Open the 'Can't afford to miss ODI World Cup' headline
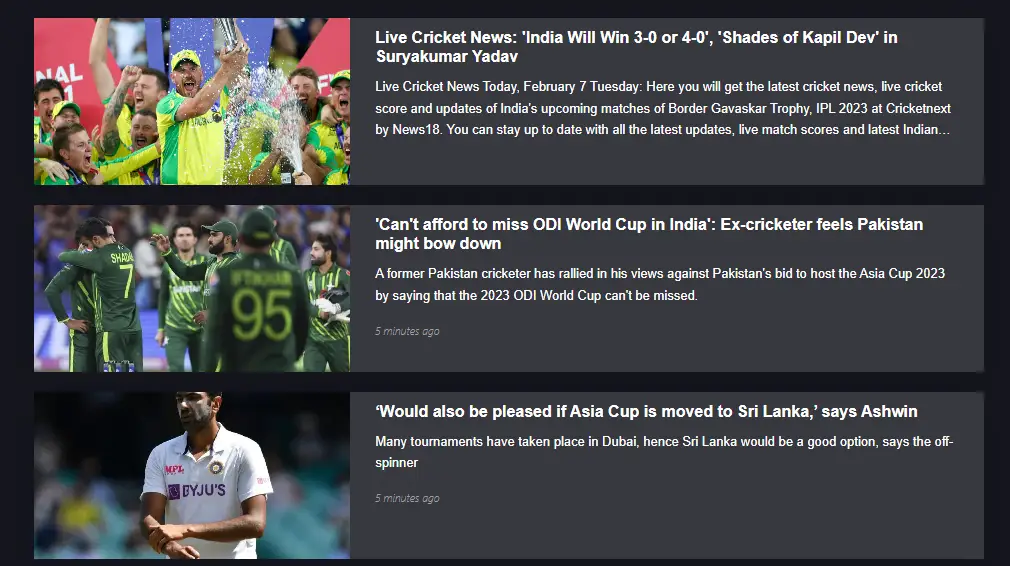 (649, 234)
